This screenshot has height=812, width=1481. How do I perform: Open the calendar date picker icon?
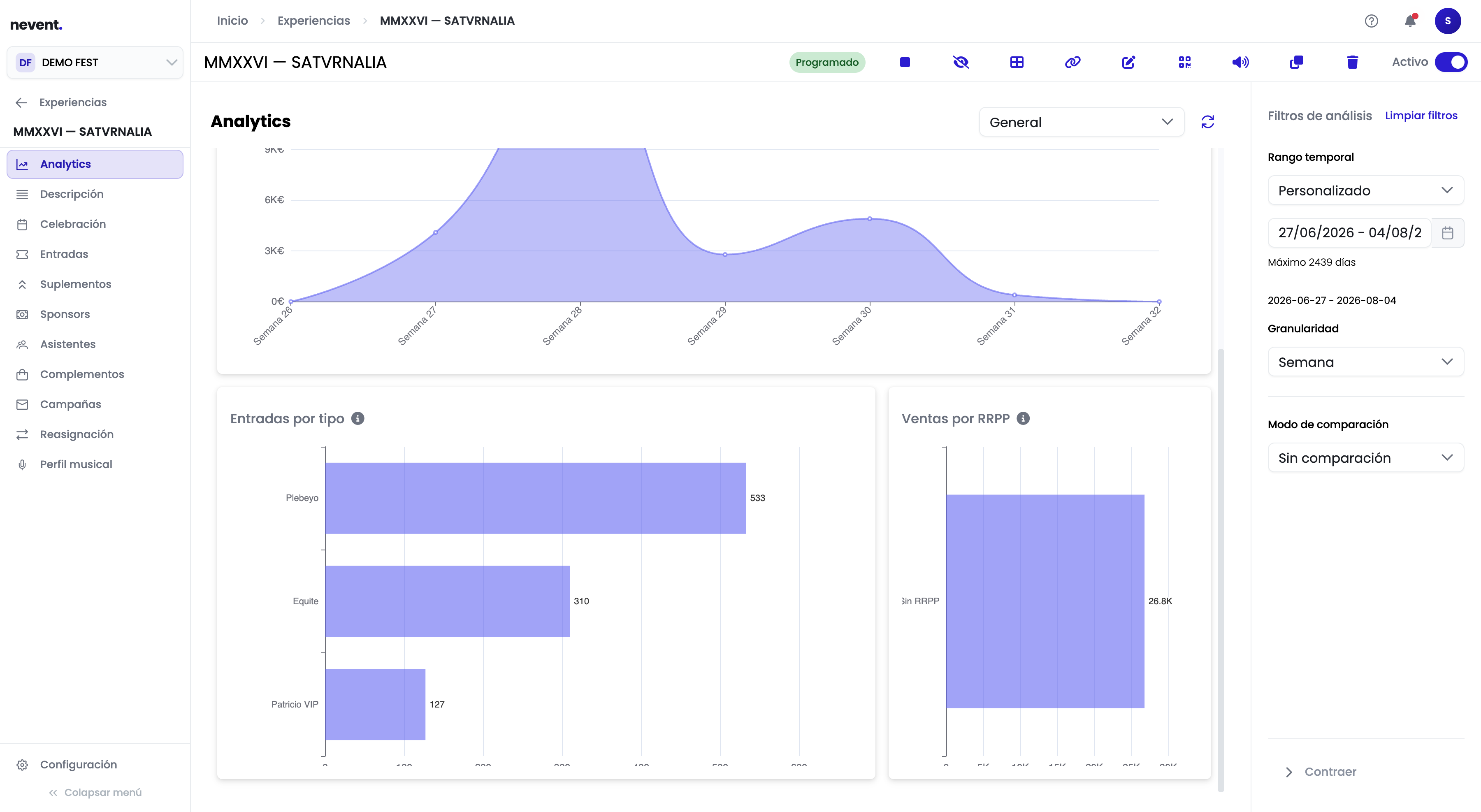click(x=1447, y=233)
